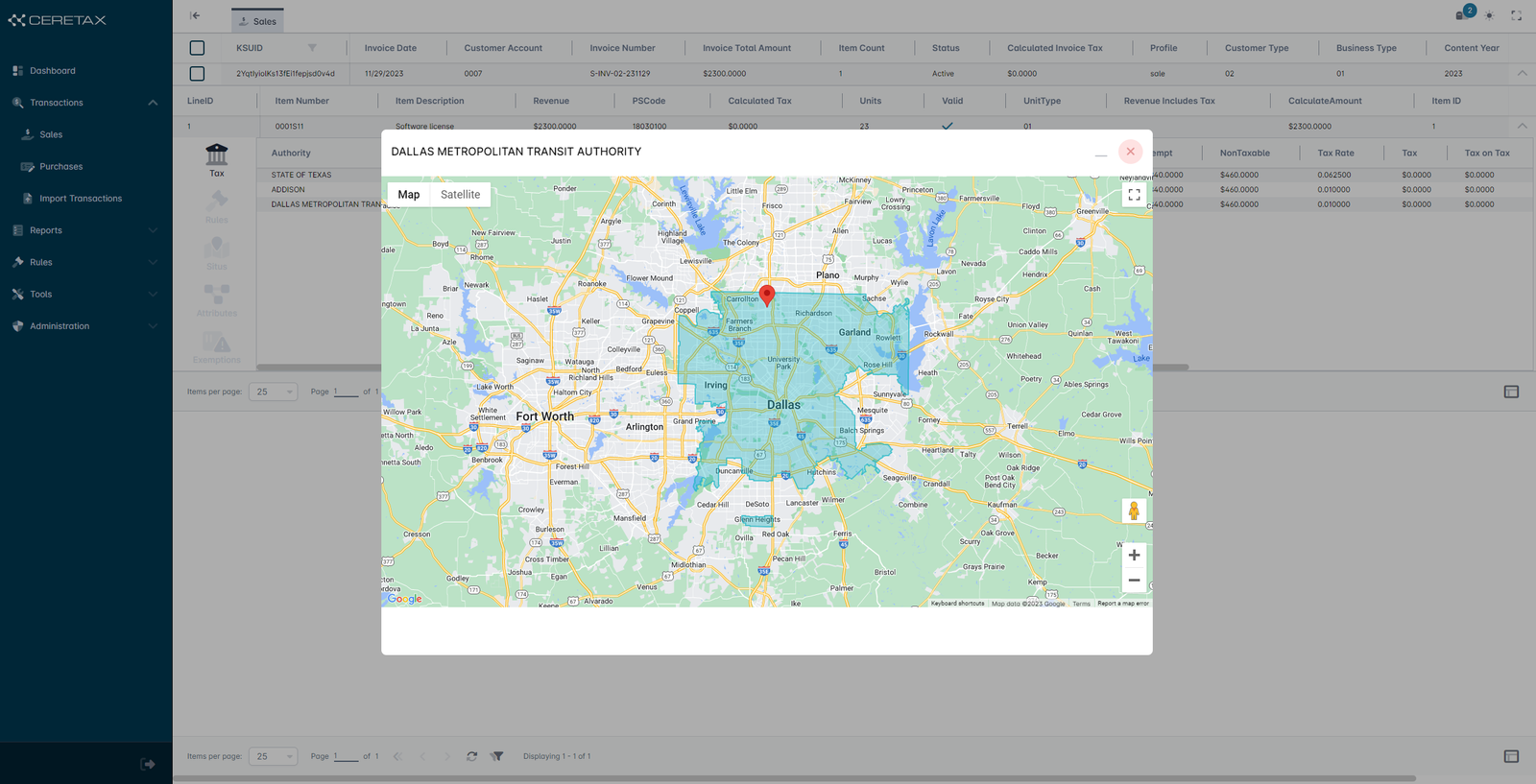Collapse the Transactions sidebar section

pos(153,103)
